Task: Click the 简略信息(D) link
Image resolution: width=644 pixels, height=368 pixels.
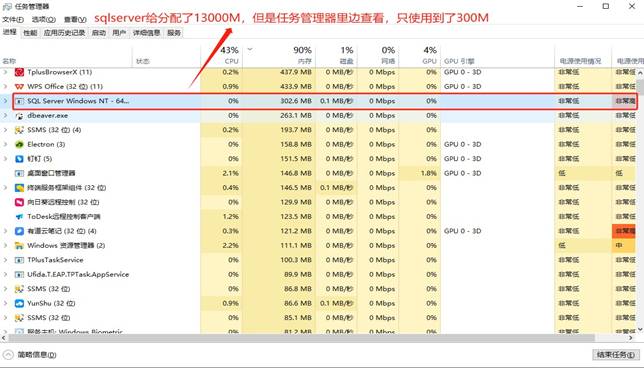Action: point(37,355)
